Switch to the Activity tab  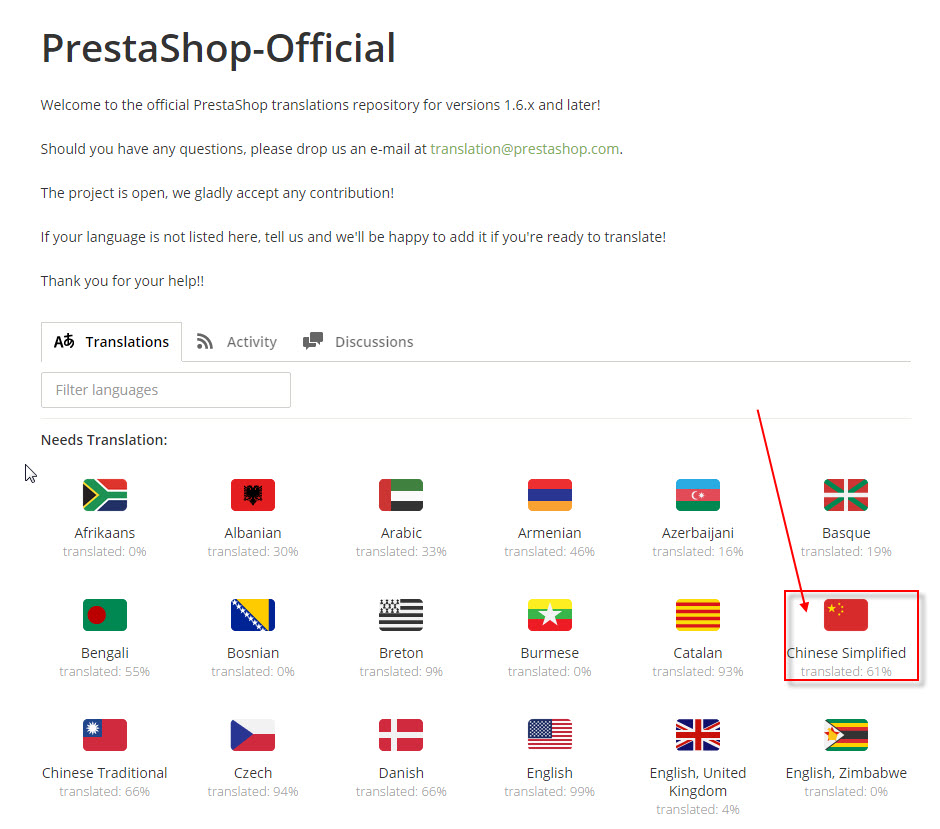click(237, 342)
